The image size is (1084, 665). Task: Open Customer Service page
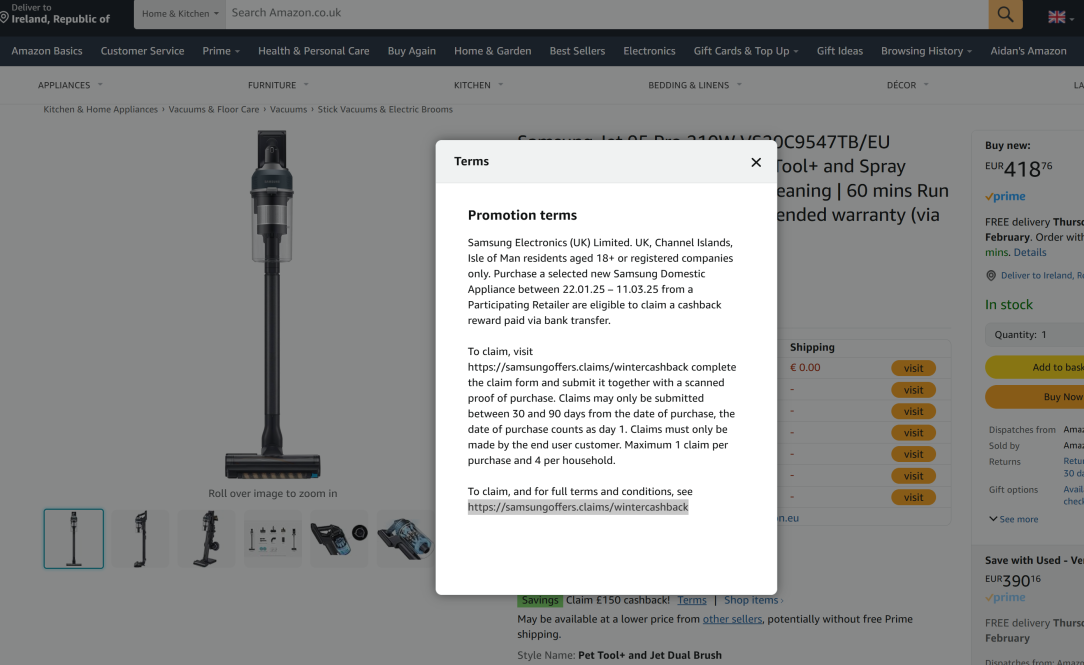point(142,51)
